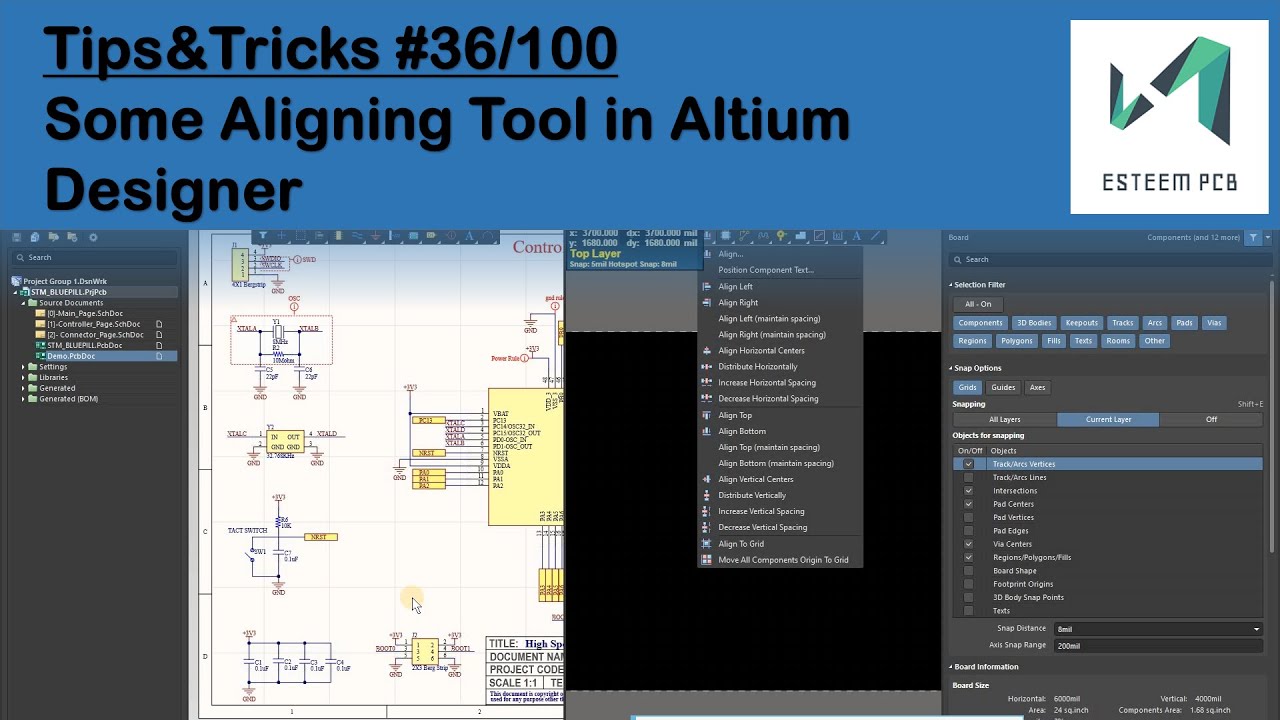Image resolution: width=1280 pixels, height=720 pixels.
Task: Toggle the Polygons selection filter button
Action: coord(1017,341)
